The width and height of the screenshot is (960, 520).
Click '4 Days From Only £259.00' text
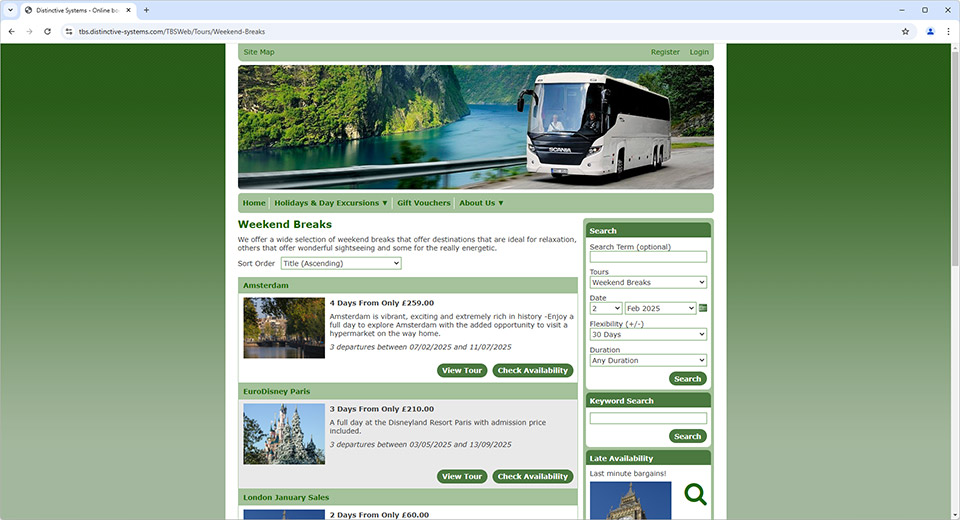[x=381, y=303]
